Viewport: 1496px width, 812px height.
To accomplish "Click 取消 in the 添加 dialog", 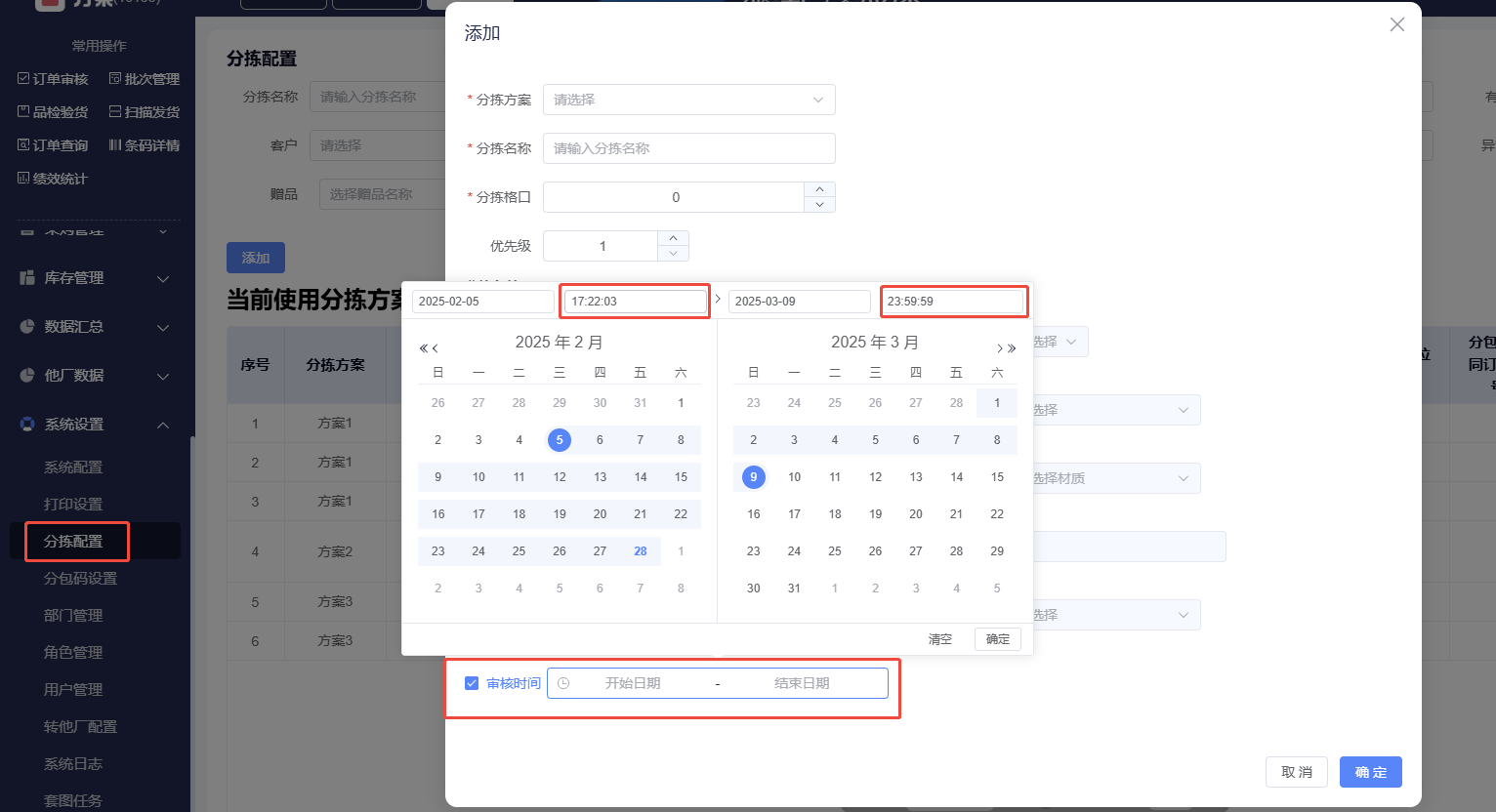I will click(1297, 772).
